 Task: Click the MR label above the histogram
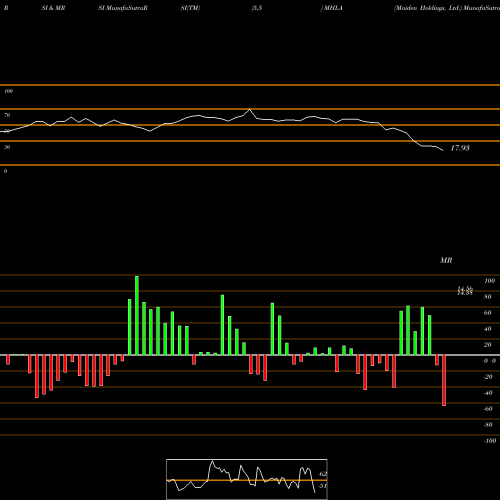pos(446,260)
